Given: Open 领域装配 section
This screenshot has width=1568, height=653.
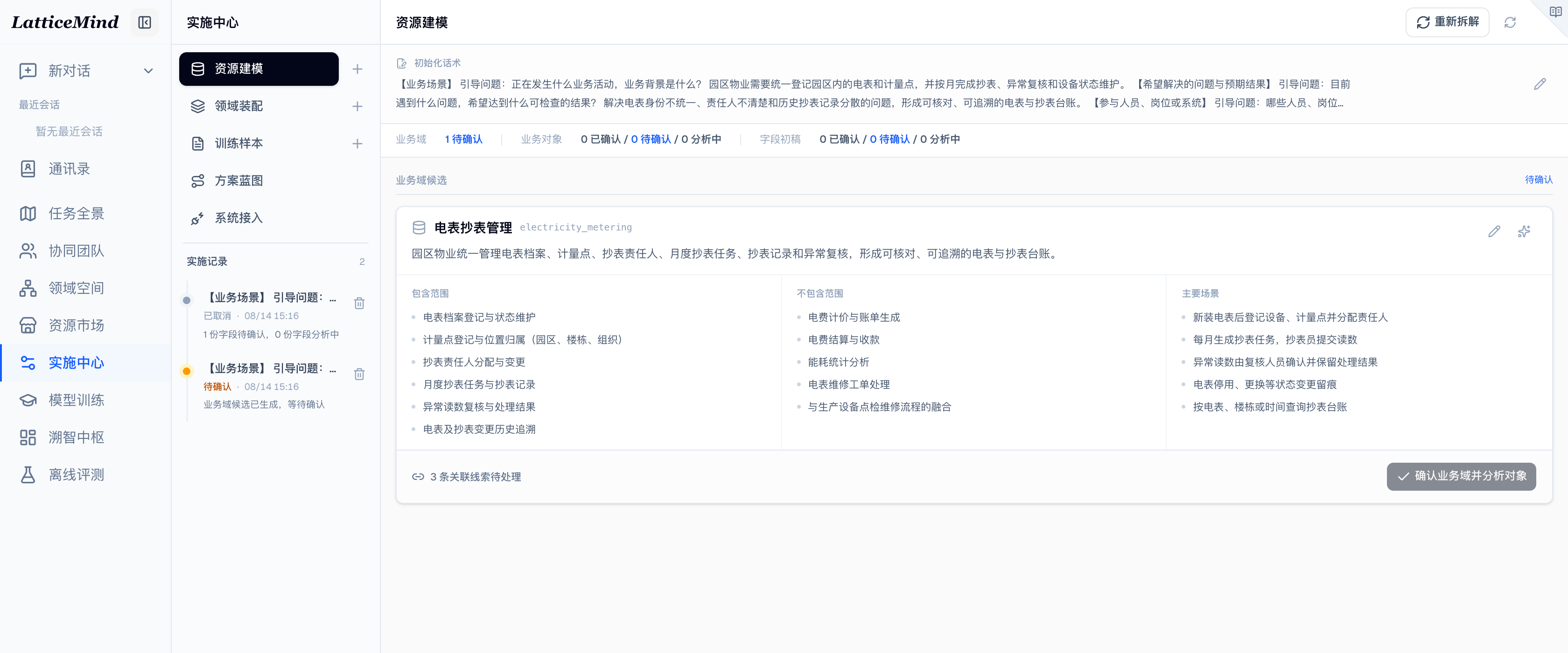Looking at the screenshot, I should tap(259, 106).
